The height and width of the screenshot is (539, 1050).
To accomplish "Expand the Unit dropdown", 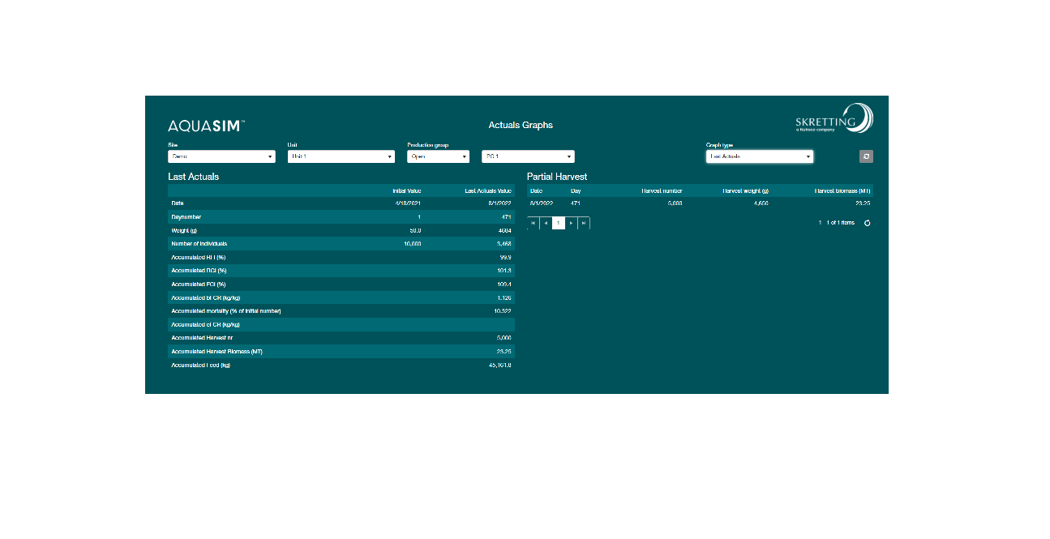I will coord(341,156).
